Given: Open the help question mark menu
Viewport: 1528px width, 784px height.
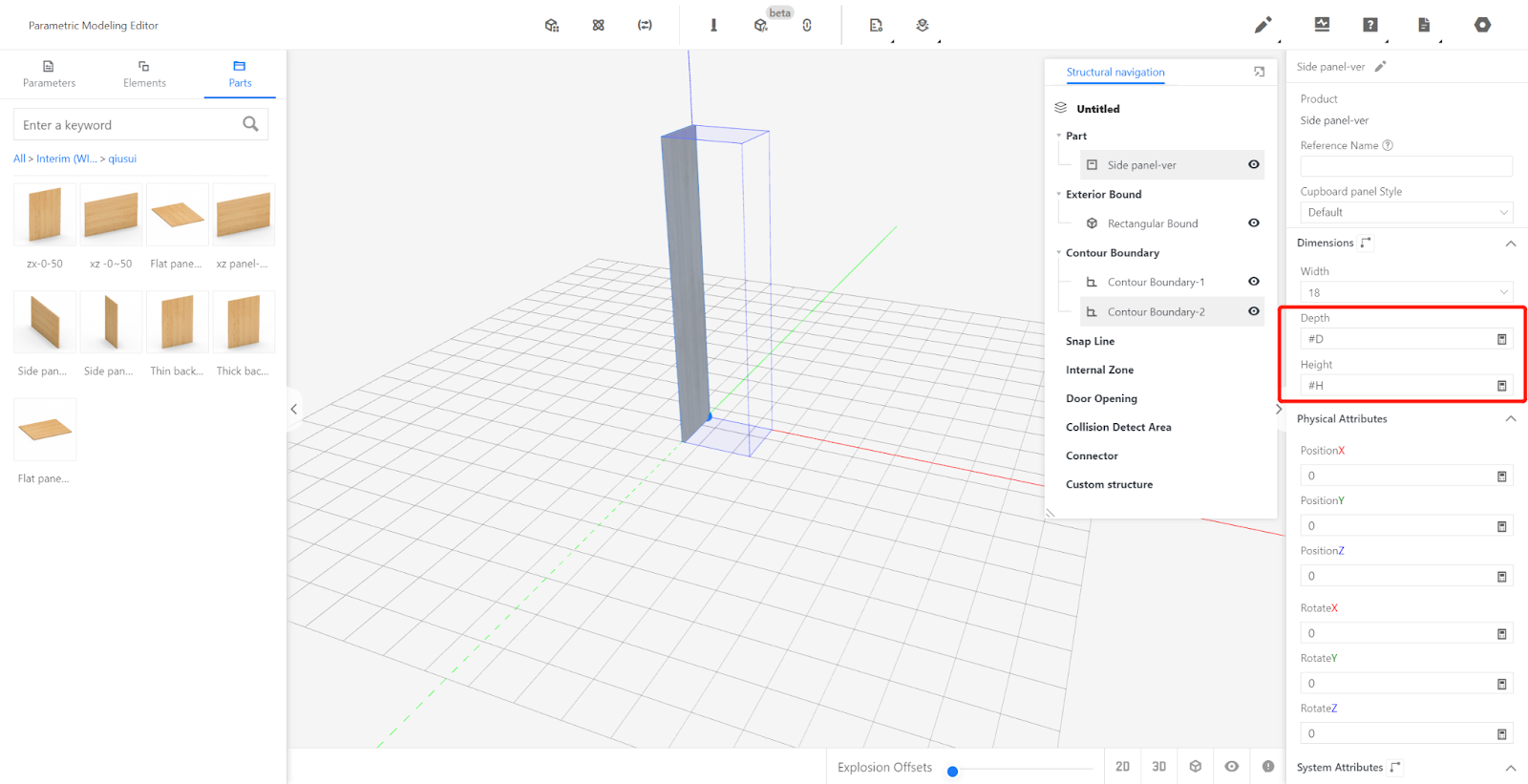Looking at the screenshot, I should point(1370,25).
